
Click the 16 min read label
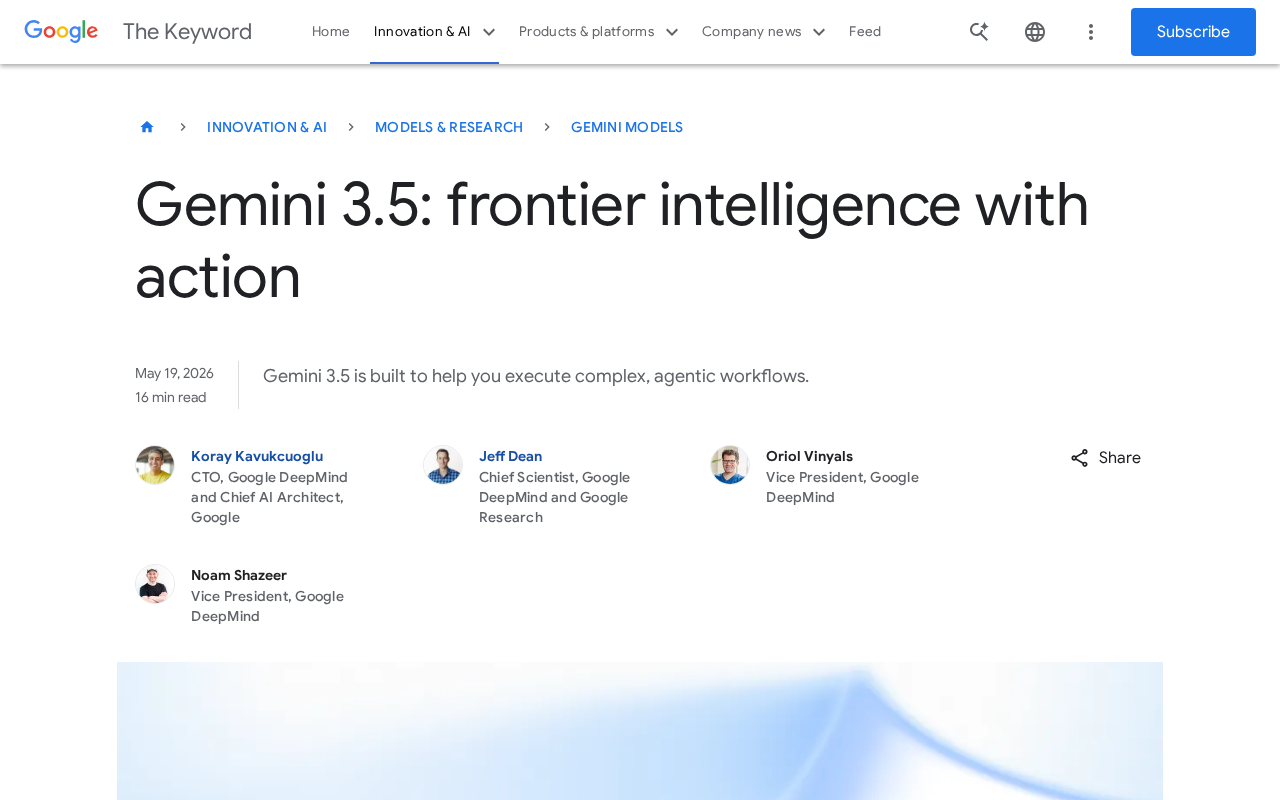171,397
